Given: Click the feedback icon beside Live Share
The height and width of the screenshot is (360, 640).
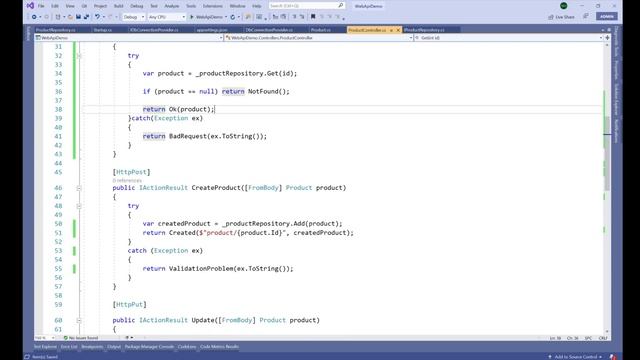Looking at the screenshot, I should [x=586, y=16].
